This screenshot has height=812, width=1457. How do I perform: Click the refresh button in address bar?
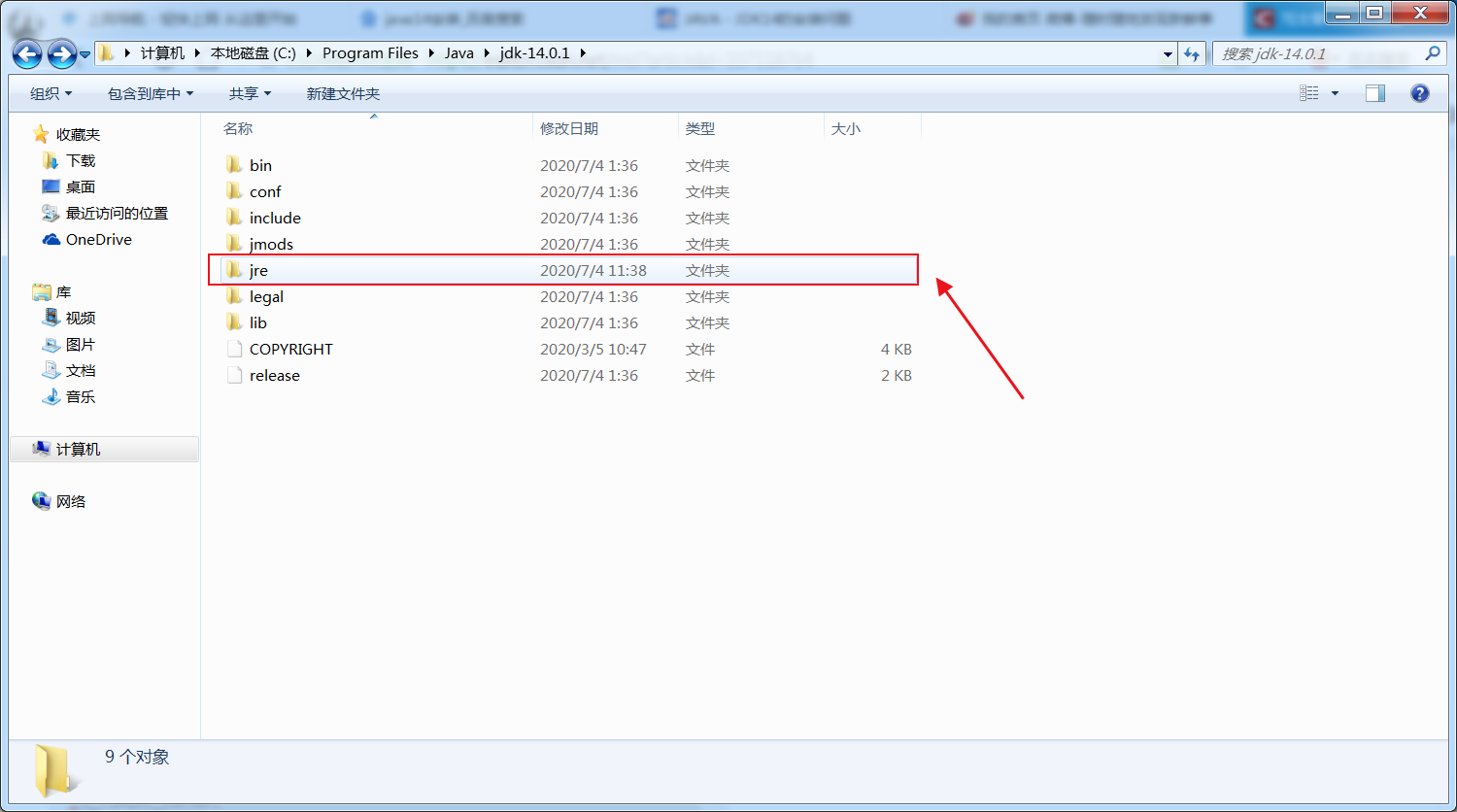tap(1192, 52)
